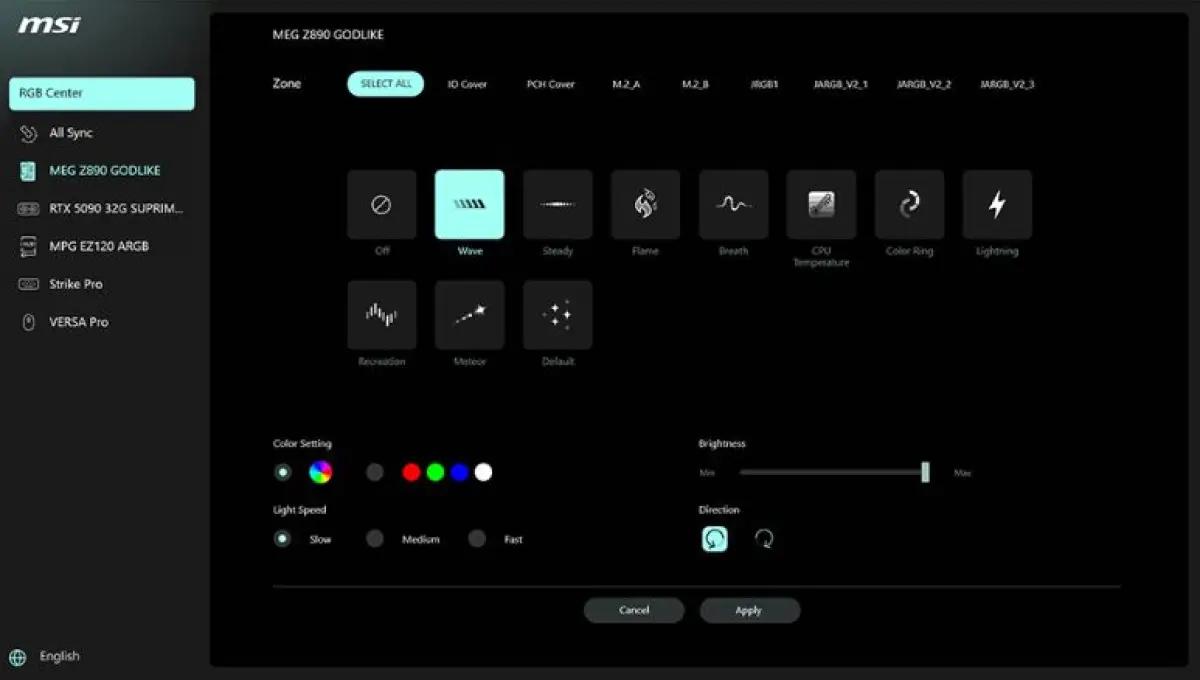Screen dimensions: 1200x680
Task: Select the Steady lighting effect
Action: tap(557, 205)
